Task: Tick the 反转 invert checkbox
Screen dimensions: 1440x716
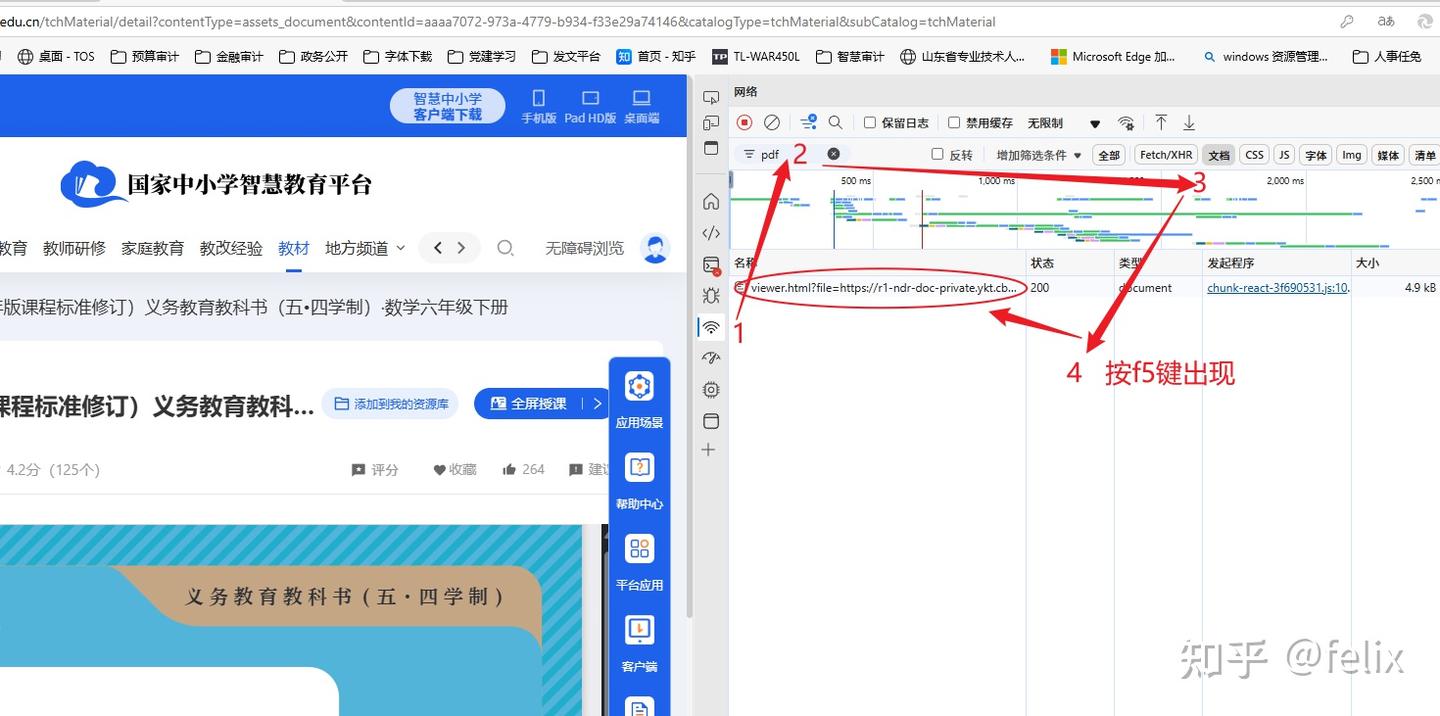Action: pos(937,154)
